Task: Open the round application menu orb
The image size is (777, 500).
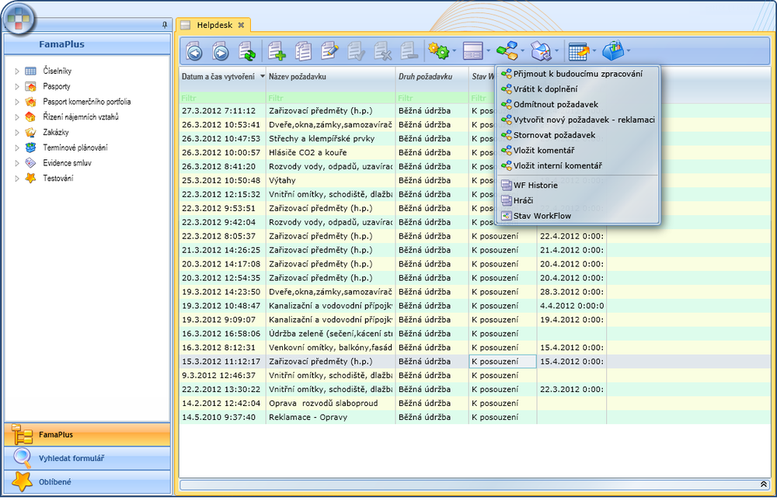Action: [x=19, y=18]
